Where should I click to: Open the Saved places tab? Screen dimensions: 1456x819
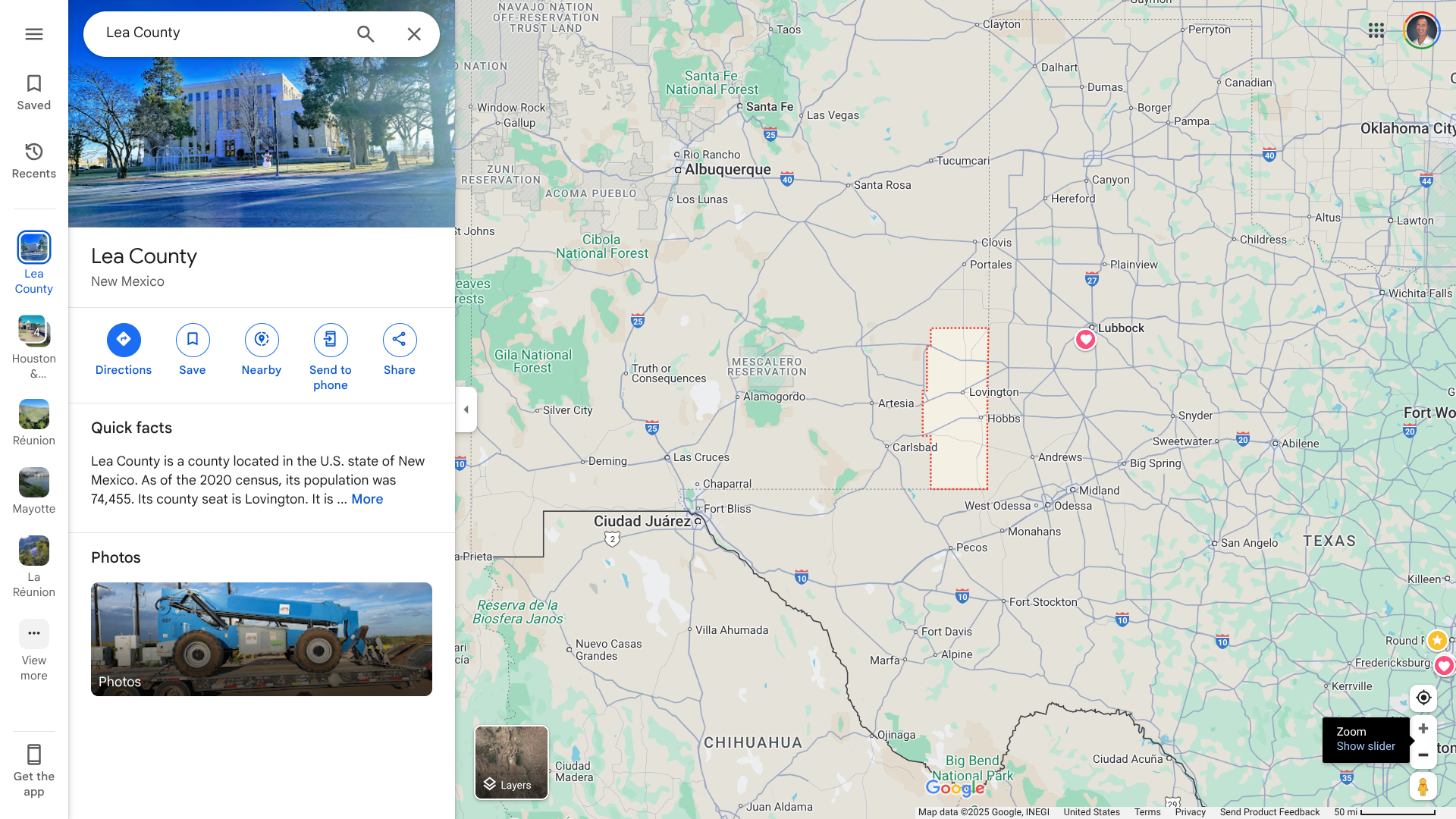[x=34, y=93]
